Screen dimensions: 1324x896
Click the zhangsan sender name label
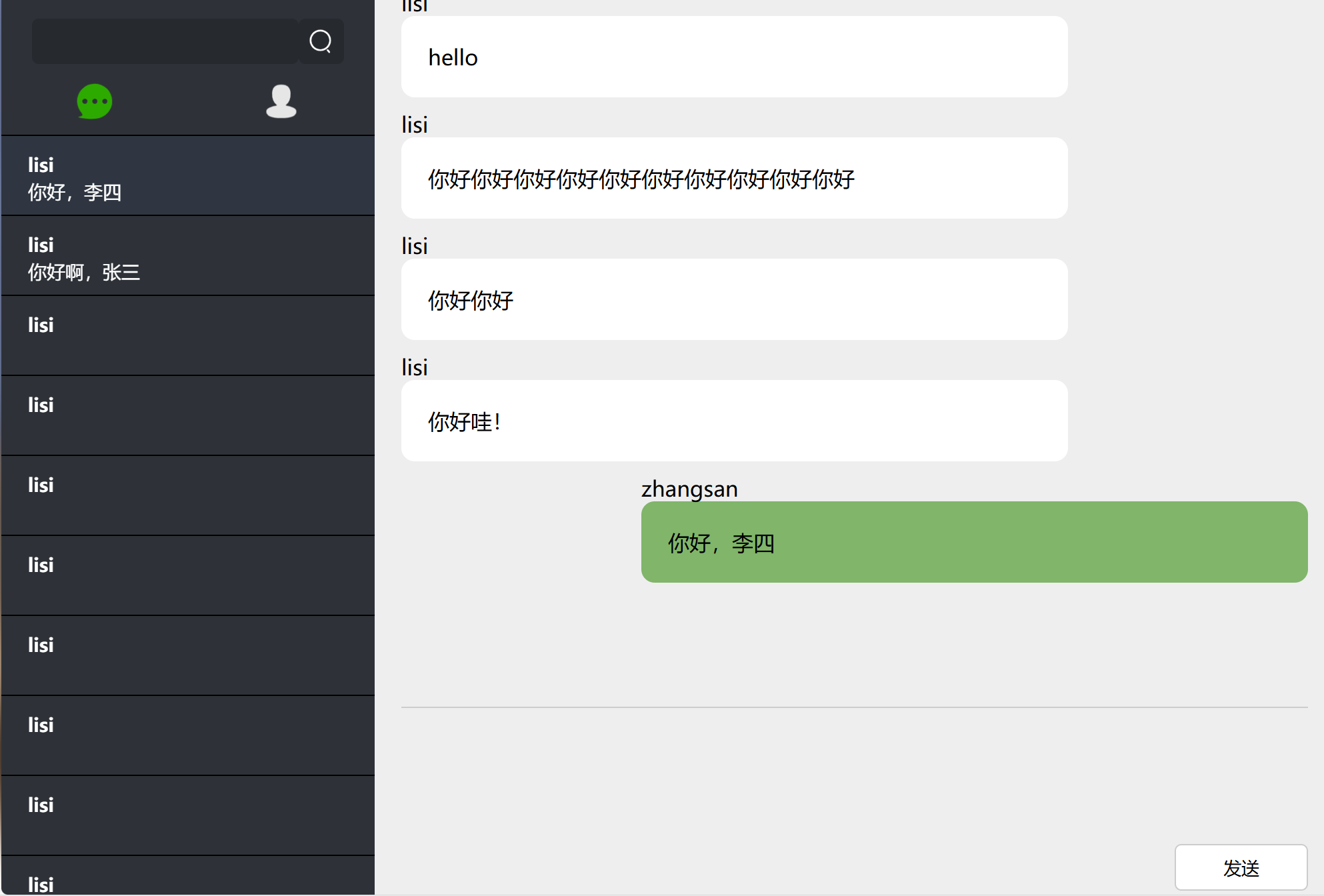(x=689, y=489)
